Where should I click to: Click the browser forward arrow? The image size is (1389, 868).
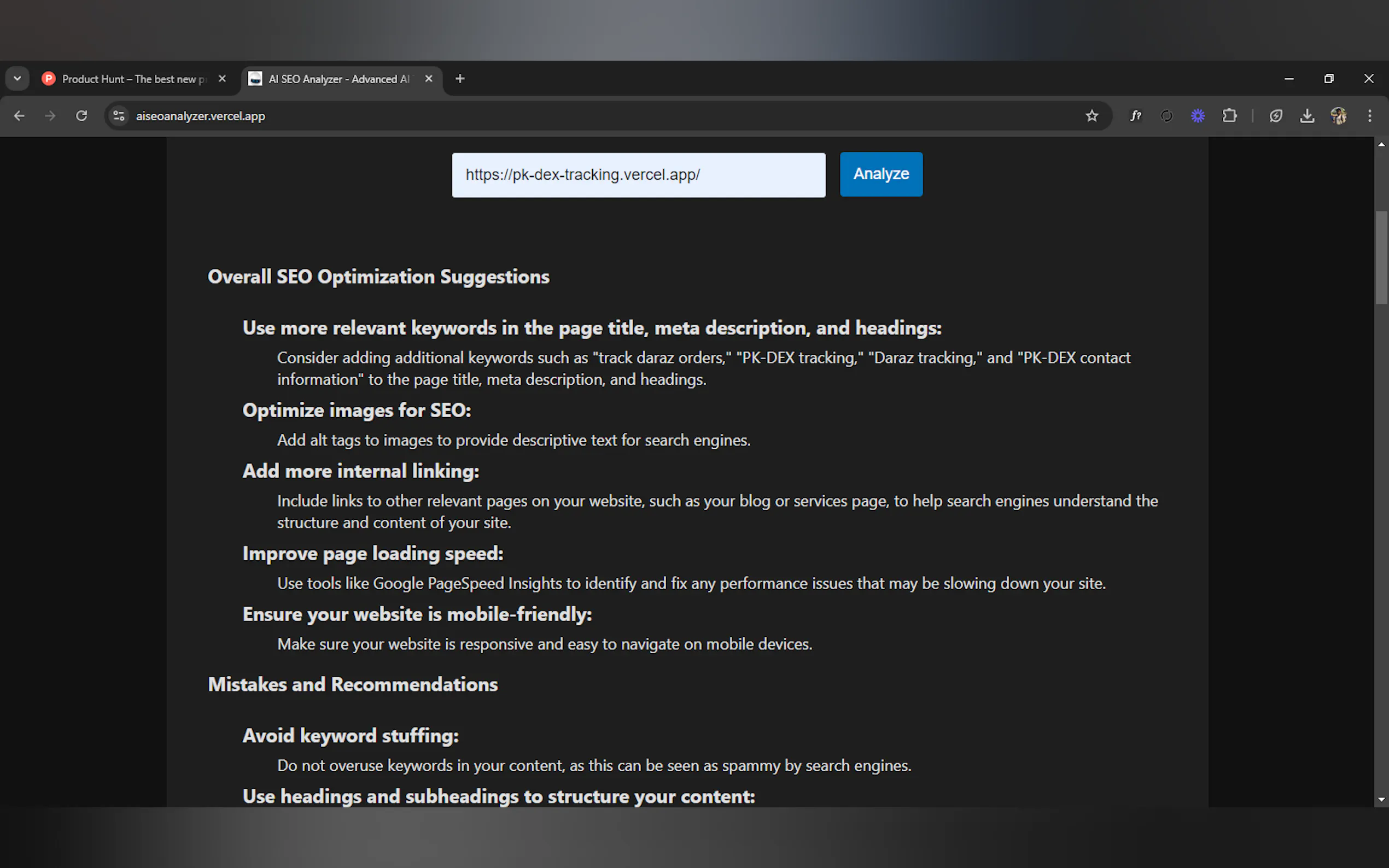[50, 116]
